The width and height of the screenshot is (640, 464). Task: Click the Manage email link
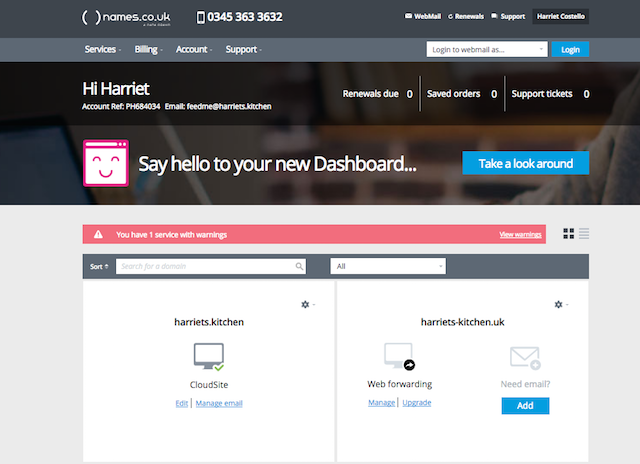point(219,403)
